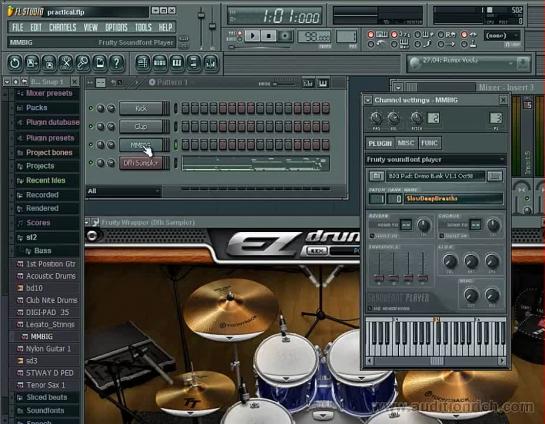This screenshot has width=545, height=424.
Task: Open the OPTIONS menu
Action: coord(116,27)
